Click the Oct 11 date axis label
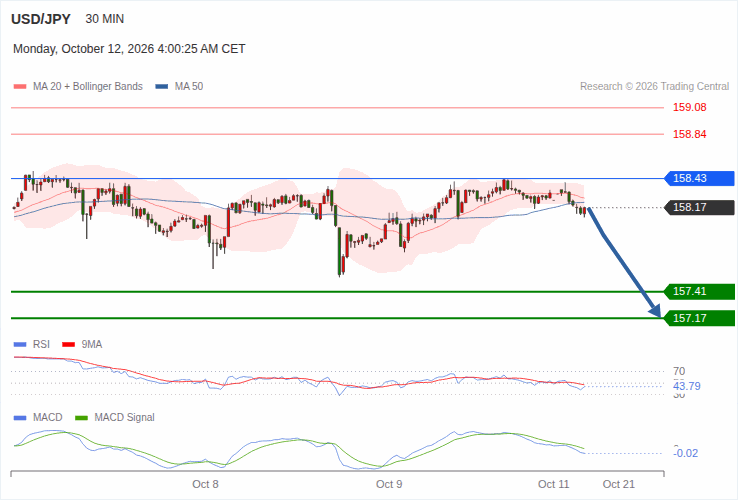This screenshot has height=500, width=738. pyautogui.click(x=554, y=484)
